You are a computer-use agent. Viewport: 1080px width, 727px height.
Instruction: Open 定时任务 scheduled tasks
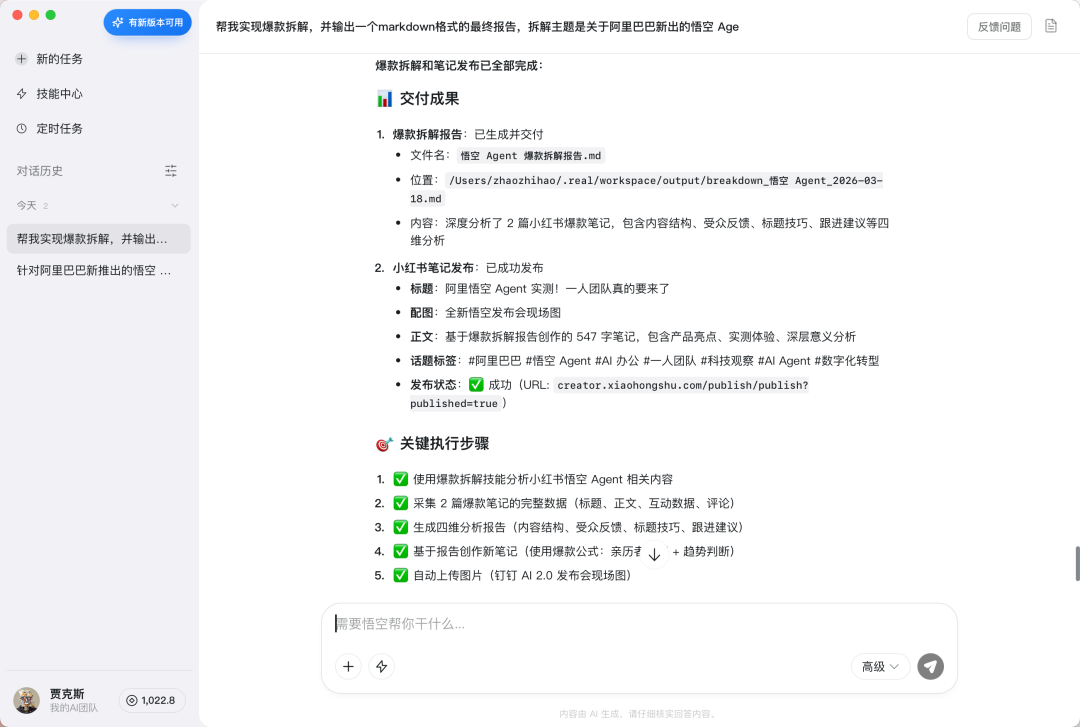[x=62, y=128]
